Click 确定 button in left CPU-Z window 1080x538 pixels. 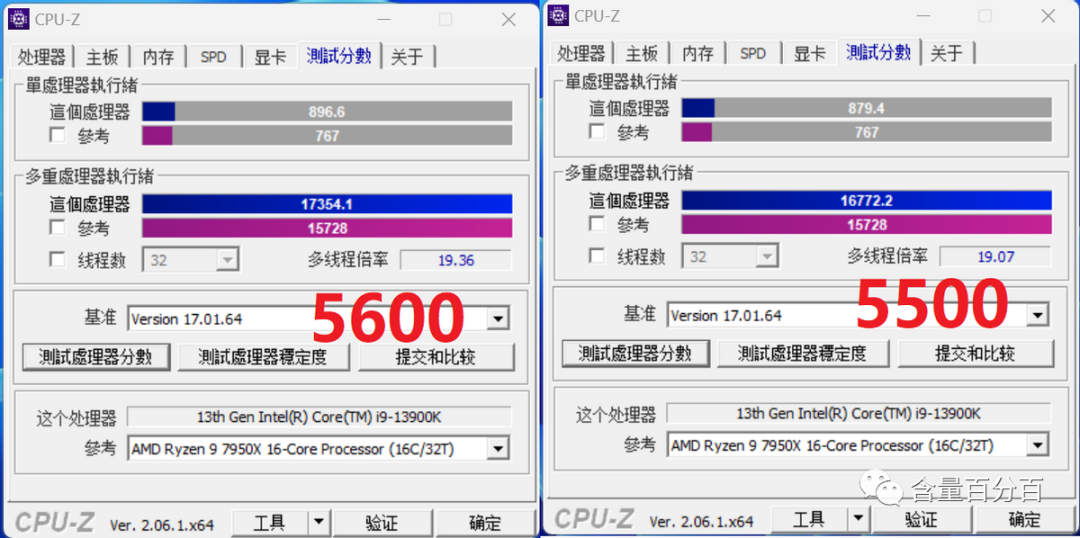[x=484, y=523]
